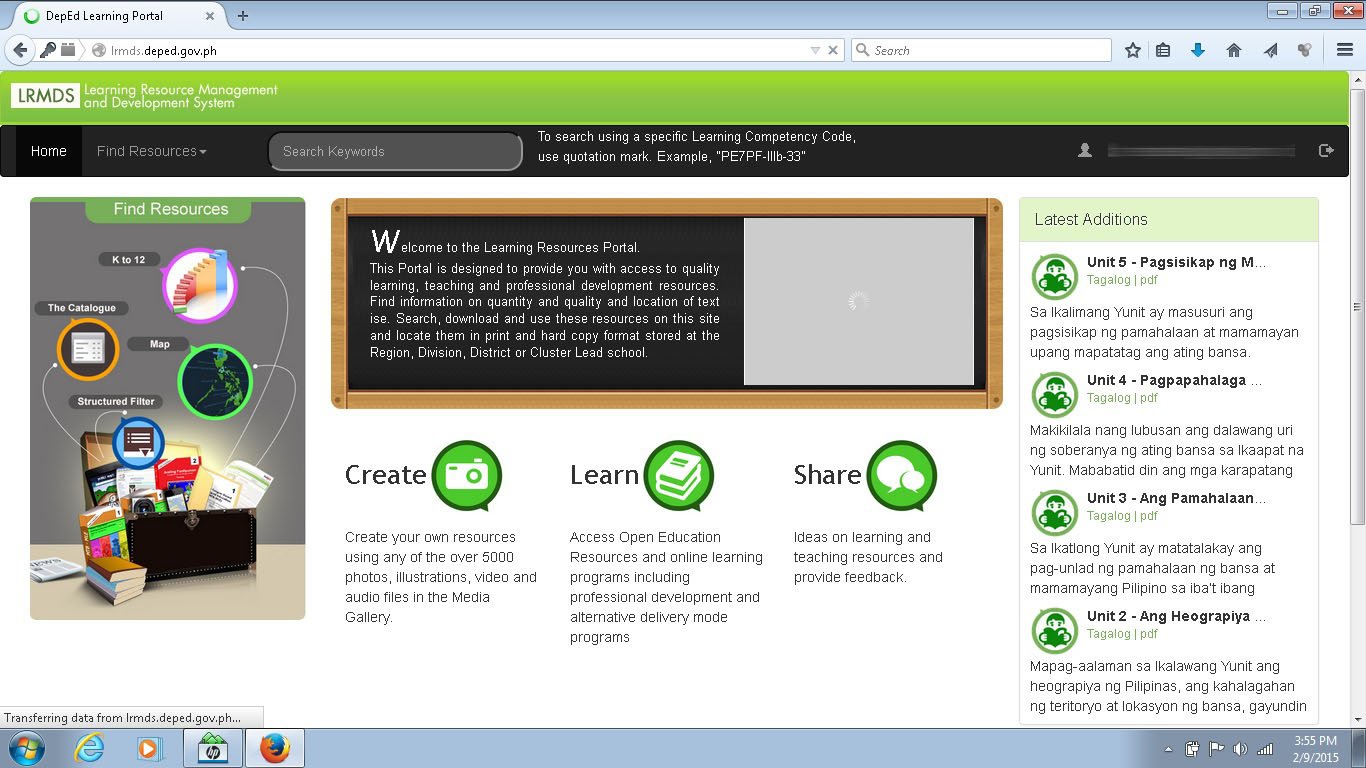This screenshot has width=1366, height=768.
Task: Go to the Home menu item
Action: tap(48, 151)
